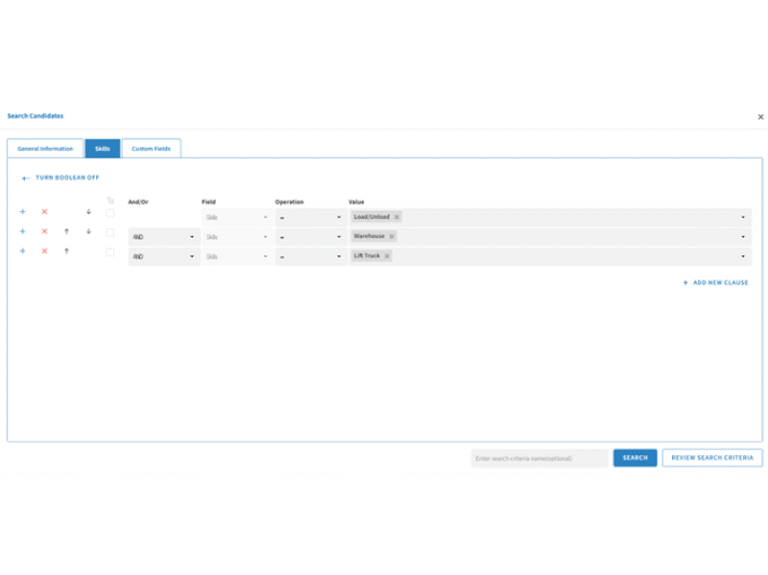Viewport: 768px width, 575px height.
Task: Remove the Load/Unload value tag
Action: pos(397,217)
